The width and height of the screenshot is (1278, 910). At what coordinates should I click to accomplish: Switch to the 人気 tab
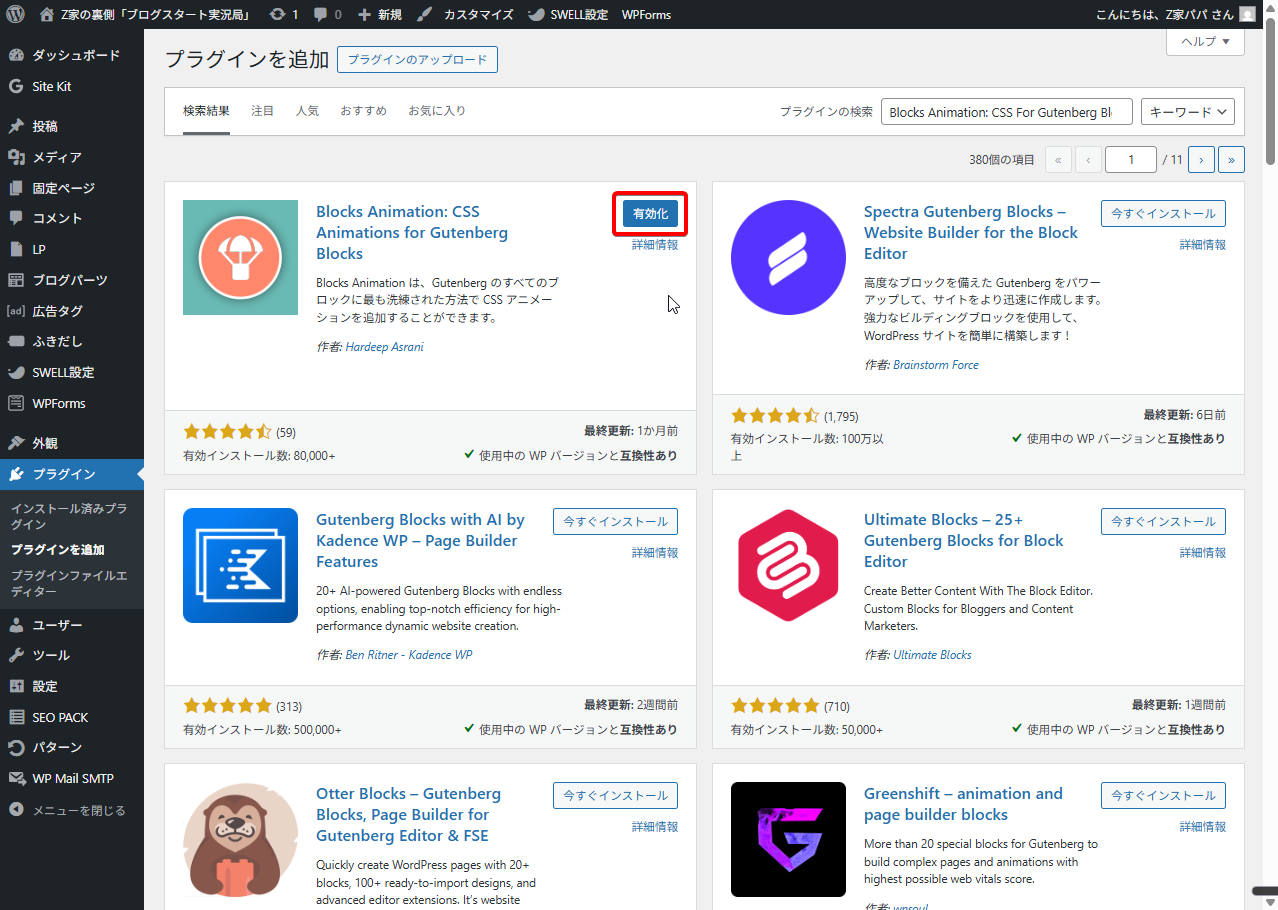tap(307, 111)
